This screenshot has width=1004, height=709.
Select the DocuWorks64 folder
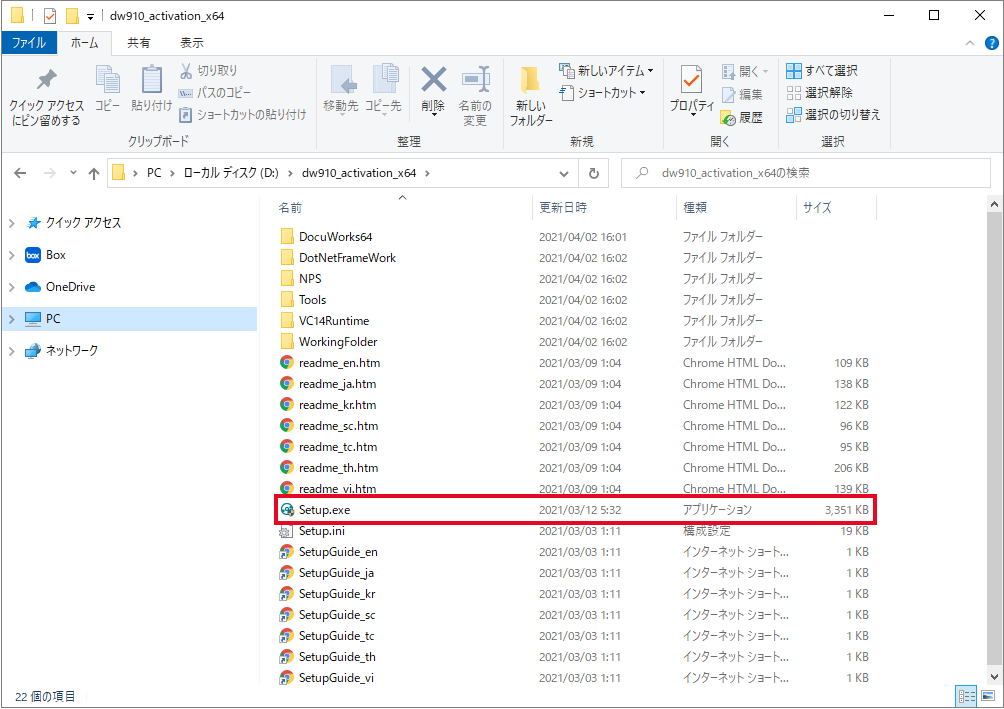(336, 237)
